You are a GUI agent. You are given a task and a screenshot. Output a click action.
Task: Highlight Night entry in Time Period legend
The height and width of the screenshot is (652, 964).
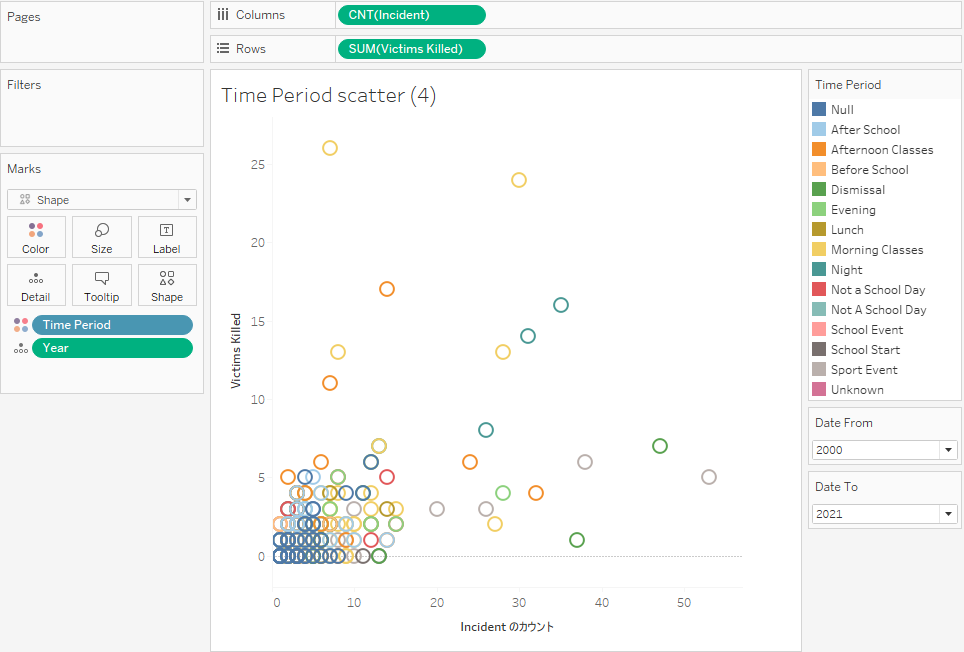[x=846, y=270]
